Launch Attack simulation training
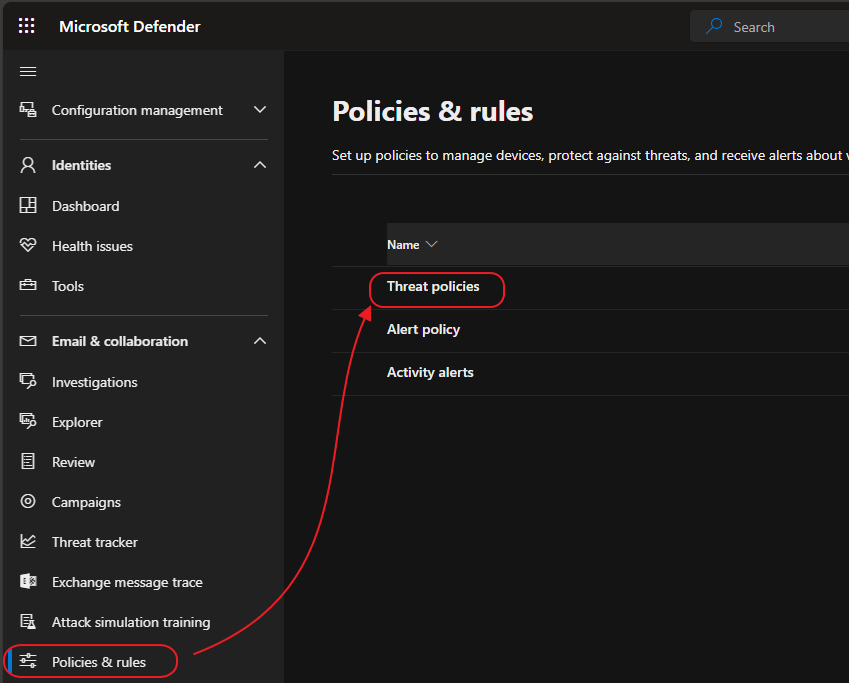Viewport: 849px width, 683px height. click(131, 622)
